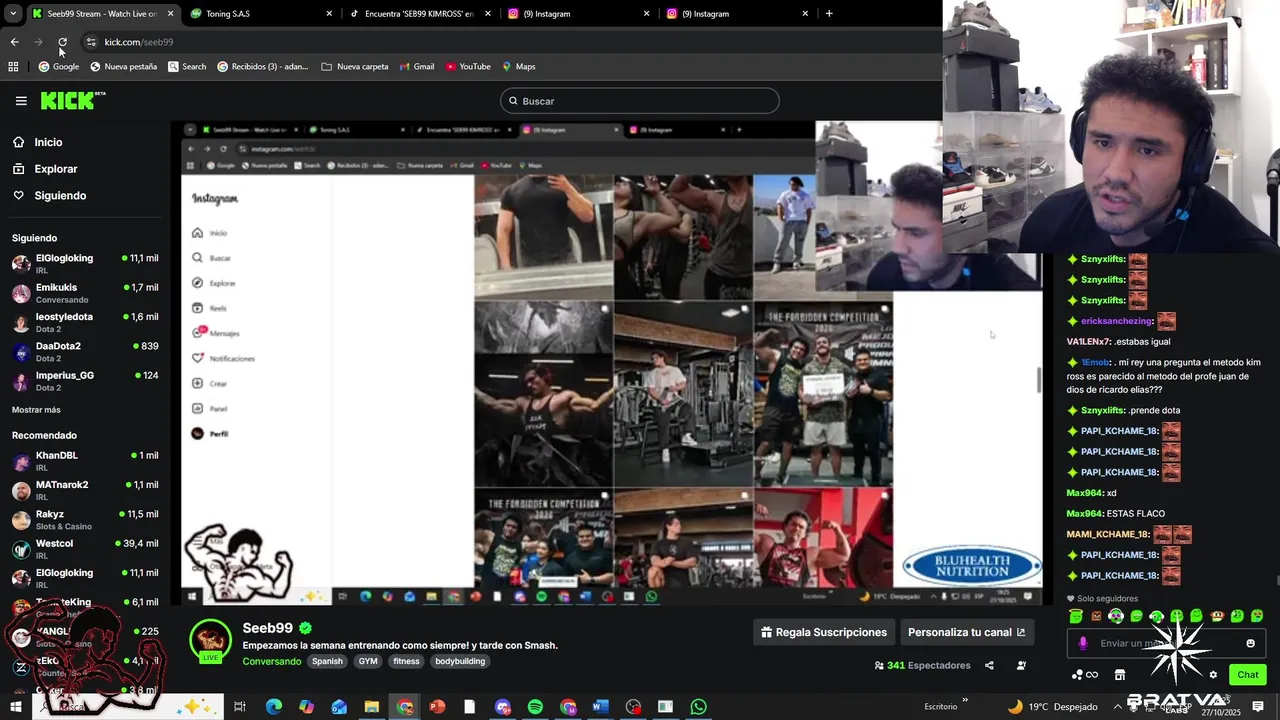1280x720 pixels.
Task: Open Siguiendo in the Kick sidebar
Action: (x=60, y=196)
